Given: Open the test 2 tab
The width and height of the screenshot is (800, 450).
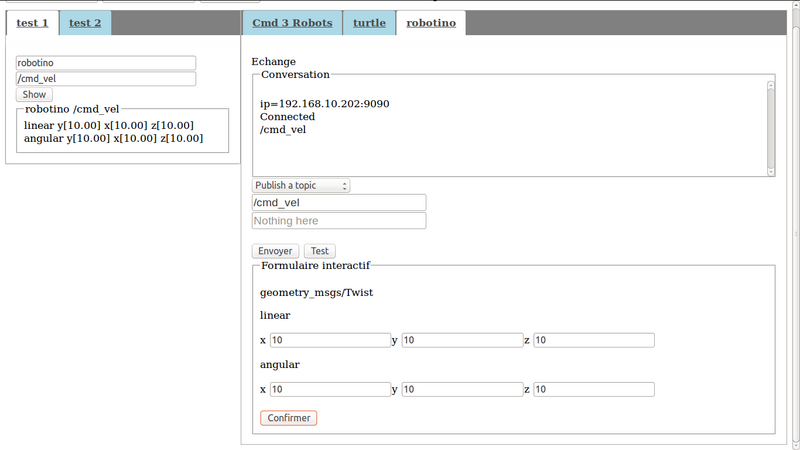Looking at the screenshot, I should tap(85, 22).
